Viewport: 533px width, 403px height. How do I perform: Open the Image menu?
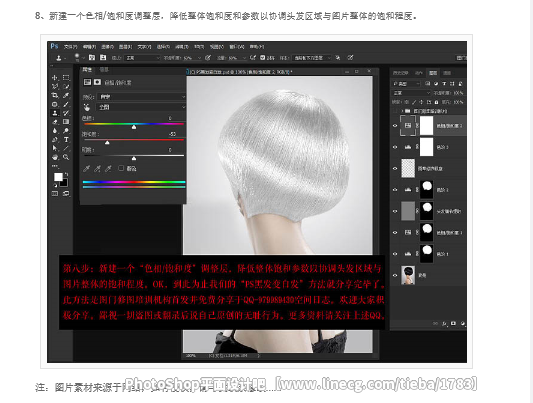tap(107, 47)
